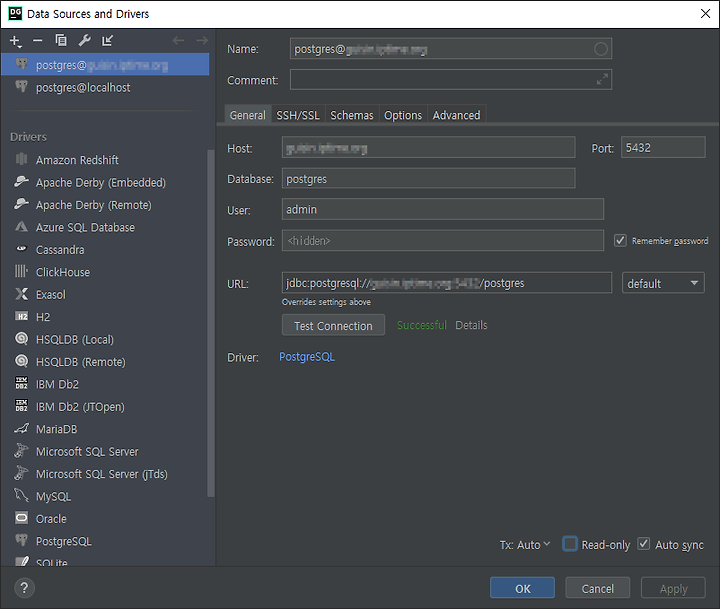Click the color circle in Name field

(x=601, y=49)
